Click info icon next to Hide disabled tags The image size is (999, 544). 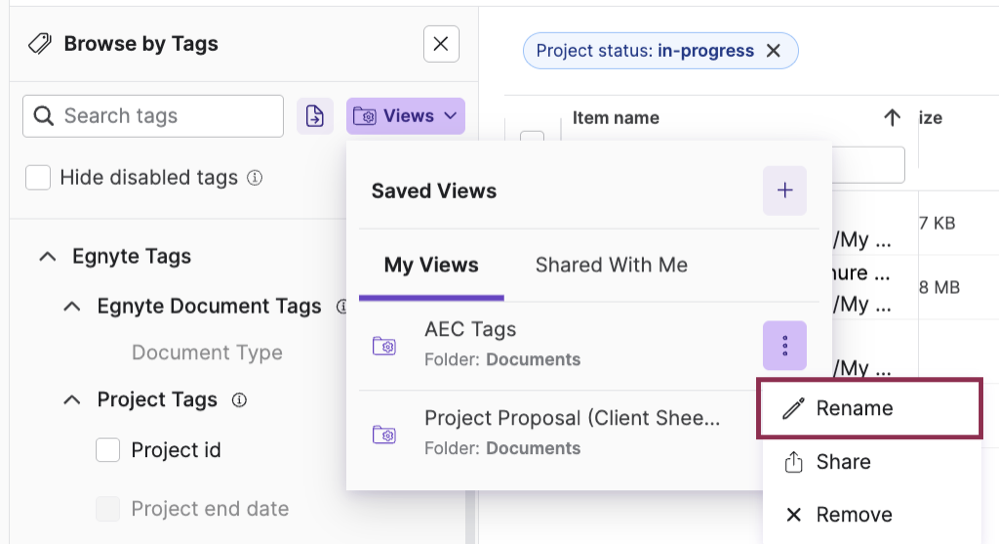pos(255,178)
